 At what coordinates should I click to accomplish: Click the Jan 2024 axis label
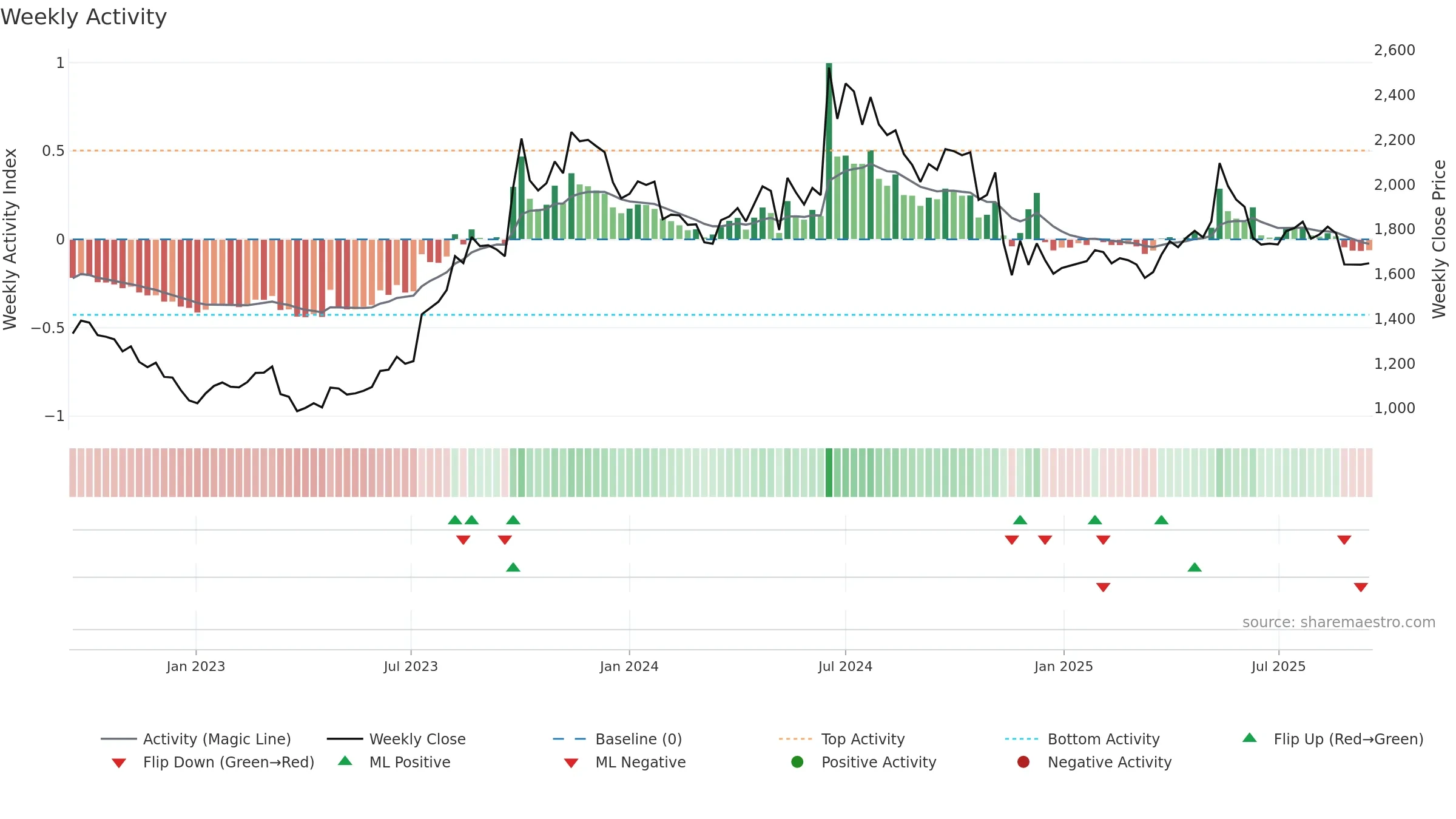(x=629, y=666)
